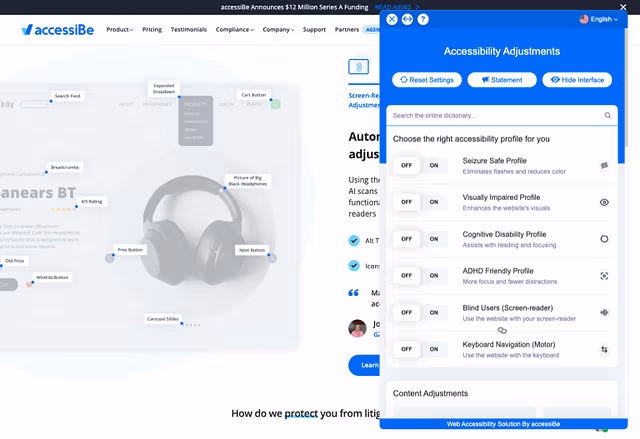Screen dimensions: 640x439
Task: Turn Keyboard Navigation (Motor) ON
Action: [x=434, y=349]
